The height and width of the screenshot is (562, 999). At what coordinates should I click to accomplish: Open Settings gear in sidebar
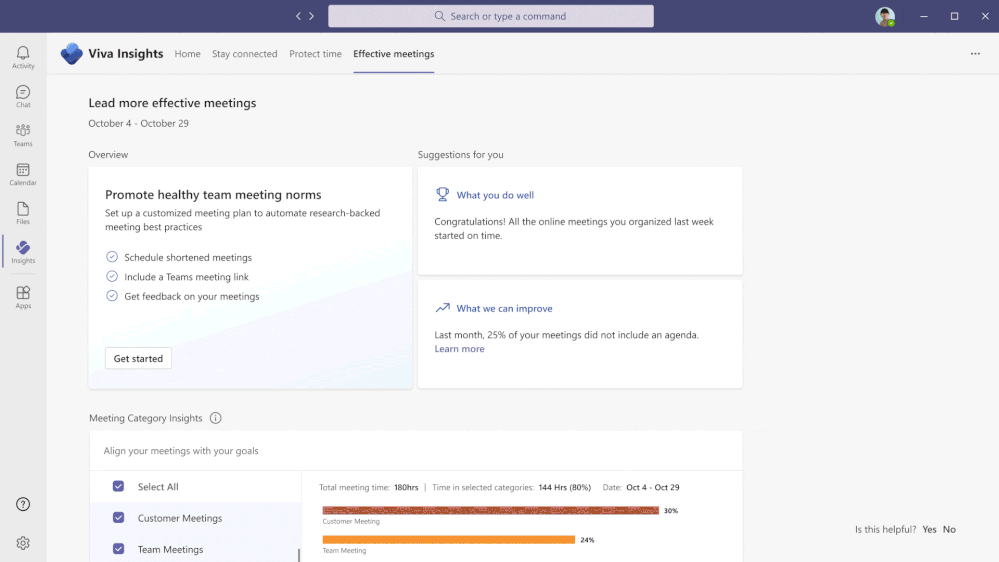[23, 543]
